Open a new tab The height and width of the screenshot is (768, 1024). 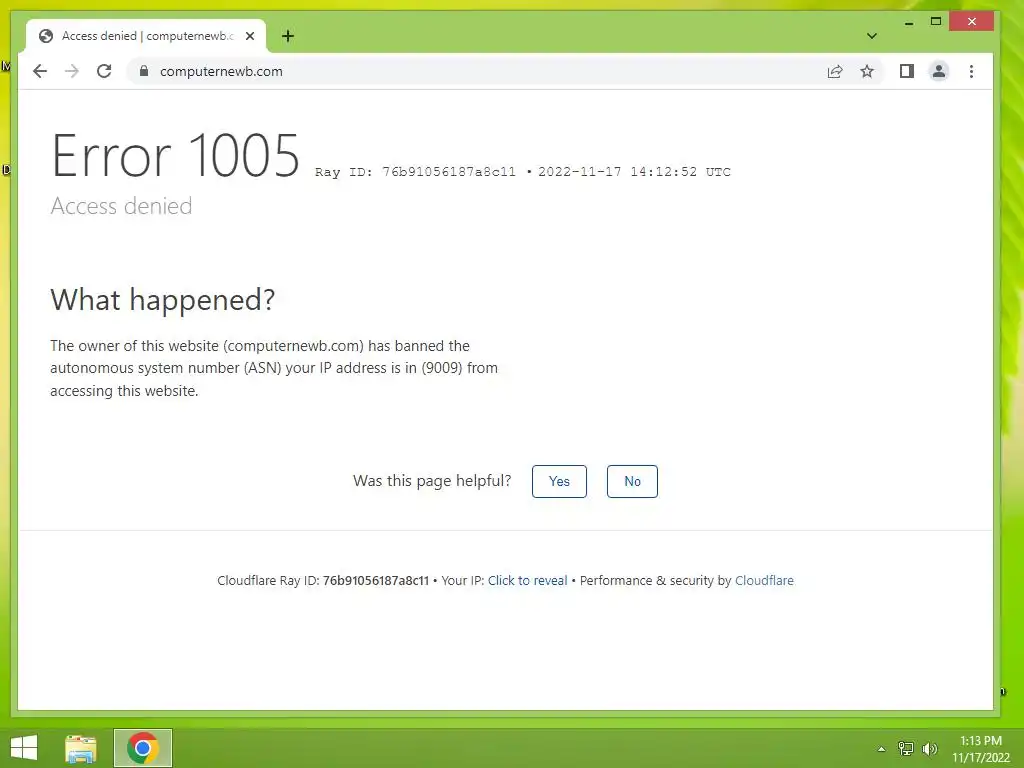click(288, 36)
